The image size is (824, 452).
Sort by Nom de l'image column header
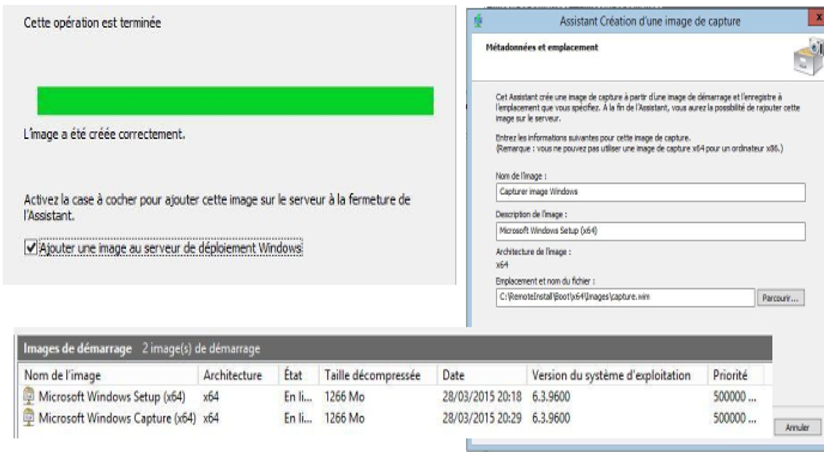tap(108, 375)
